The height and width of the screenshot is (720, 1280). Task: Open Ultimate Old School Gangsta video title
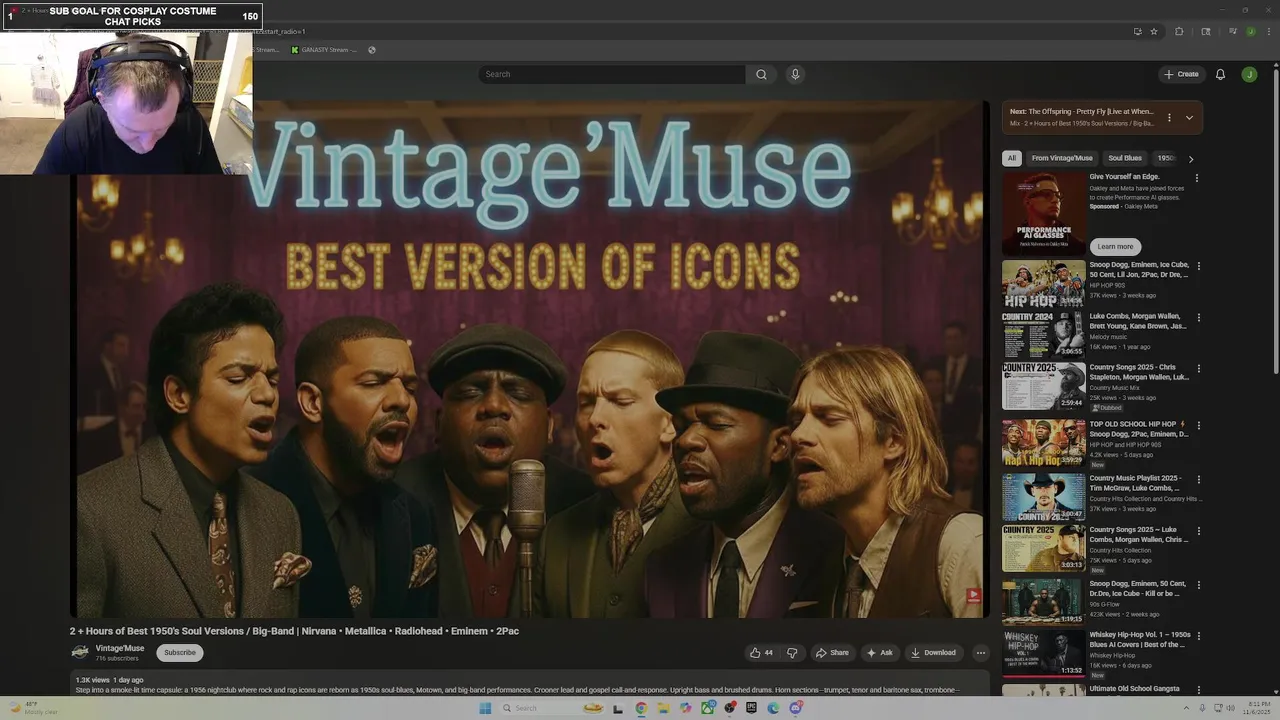[1134, 689]
